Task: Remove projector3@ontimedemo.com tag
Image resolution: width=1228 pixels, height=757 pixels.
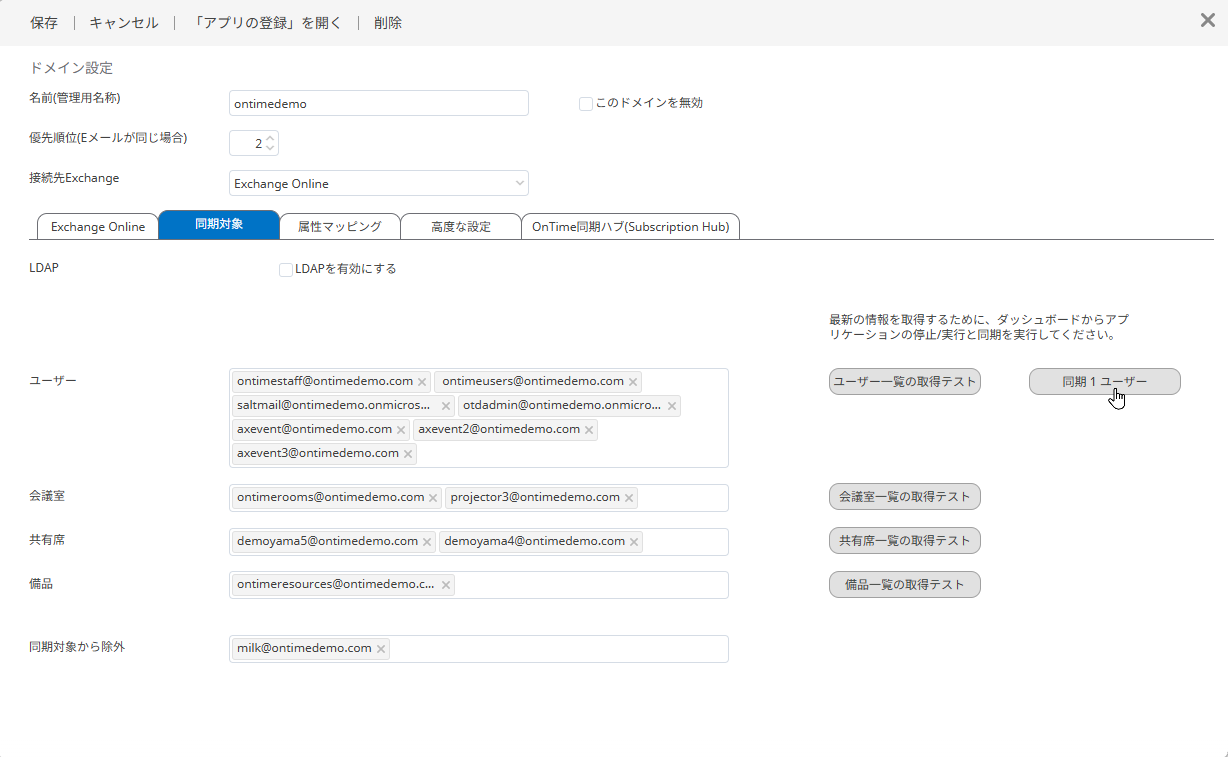Action: point(629,498)
